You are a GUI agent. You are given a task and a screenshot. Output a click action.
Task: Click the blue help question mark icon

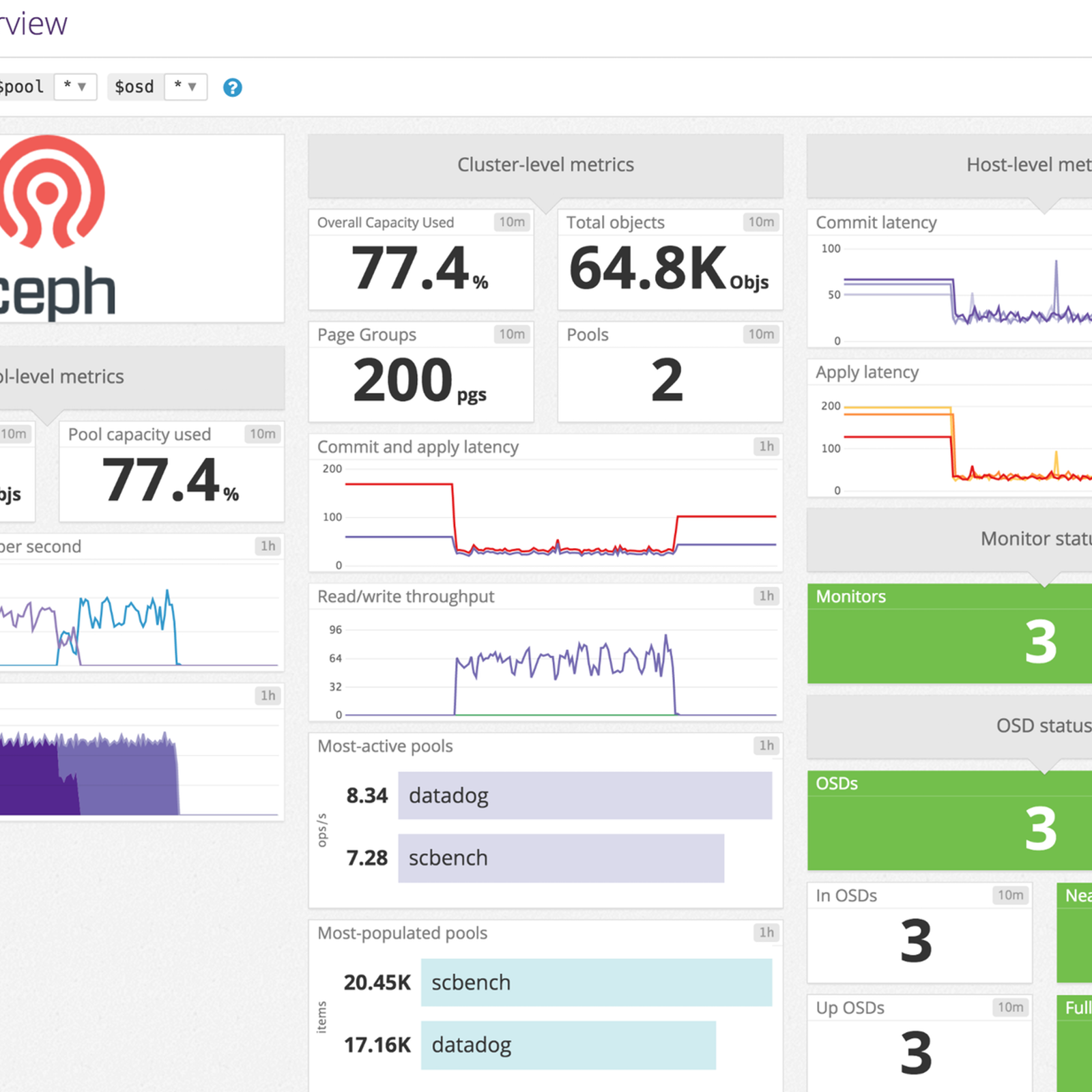tap(232, 87)
